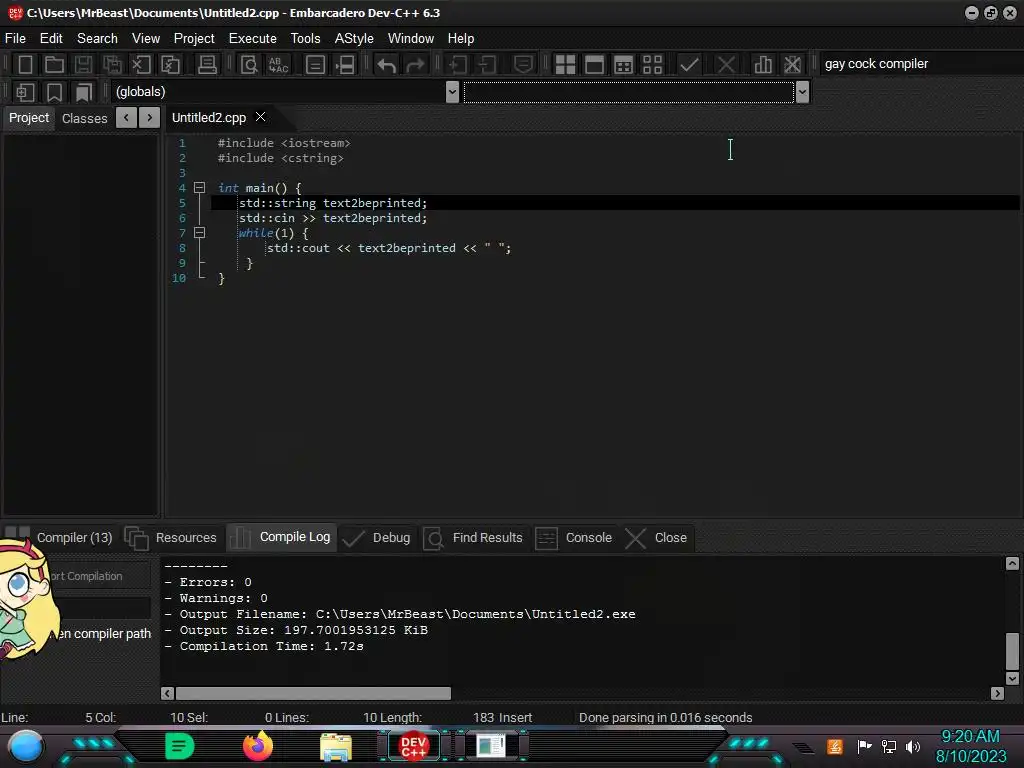Click the Undo arrow icon
The width and height of the screenshot is (1024, 768).
coord(387,64)
